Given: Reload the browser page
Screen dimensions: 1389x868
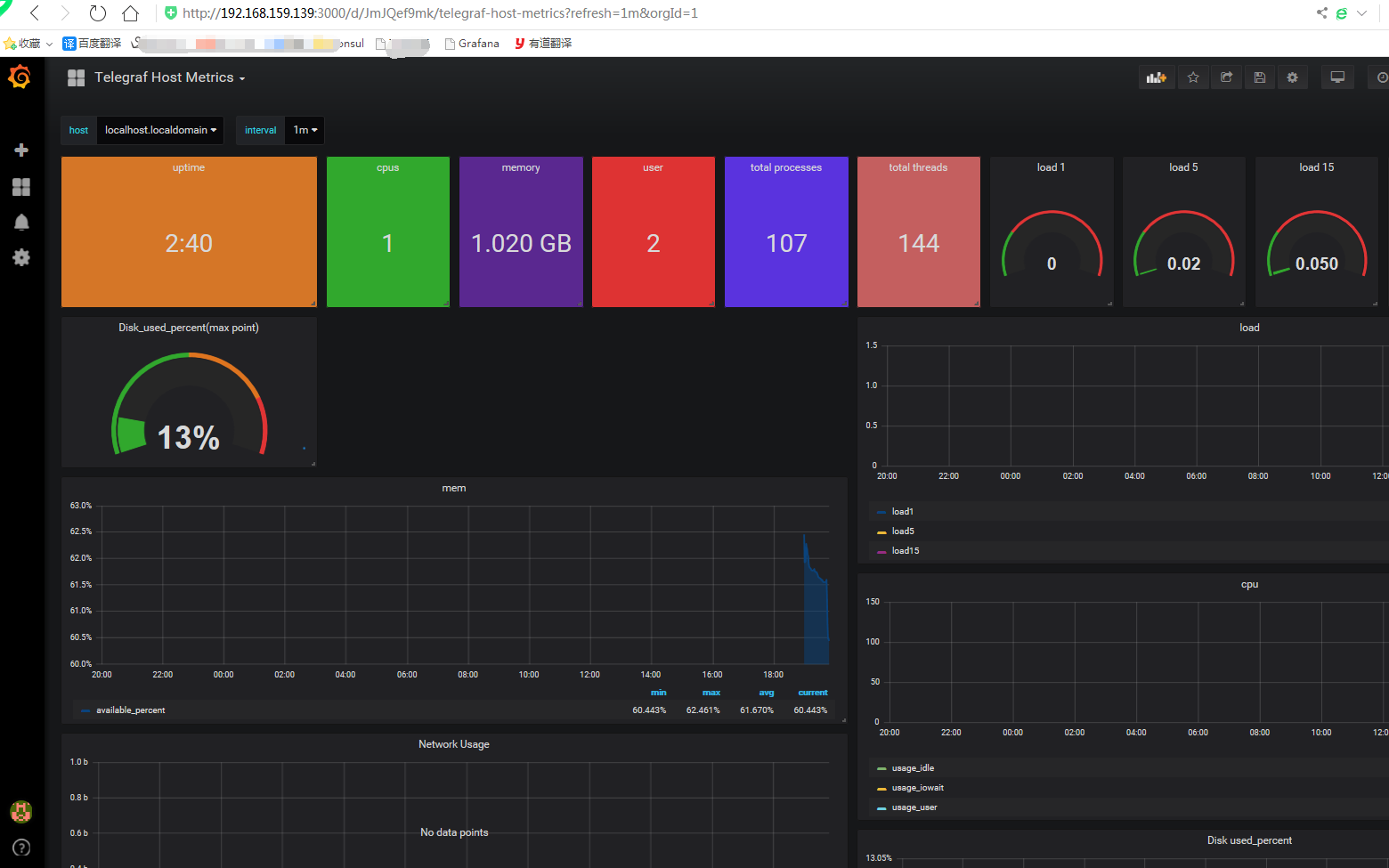Looking at the screenshot, I should click(x=98, y=13).
